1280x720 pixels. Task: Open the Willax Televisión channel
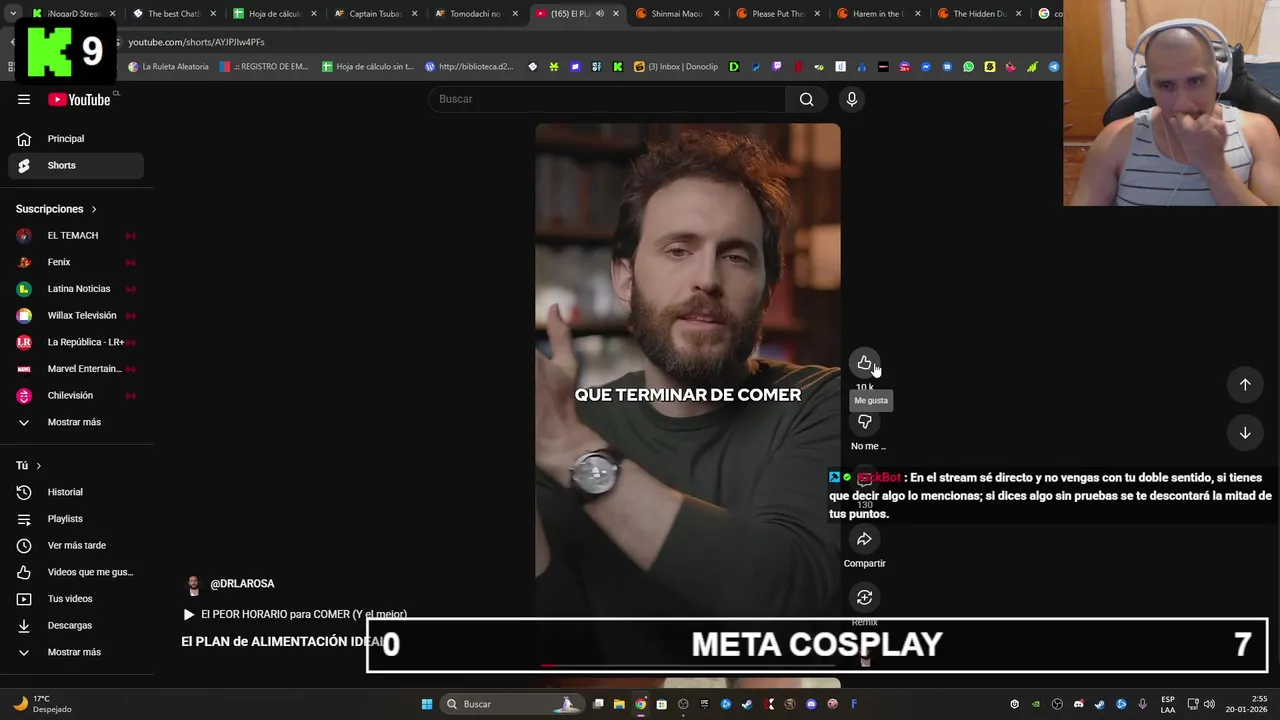76,315
